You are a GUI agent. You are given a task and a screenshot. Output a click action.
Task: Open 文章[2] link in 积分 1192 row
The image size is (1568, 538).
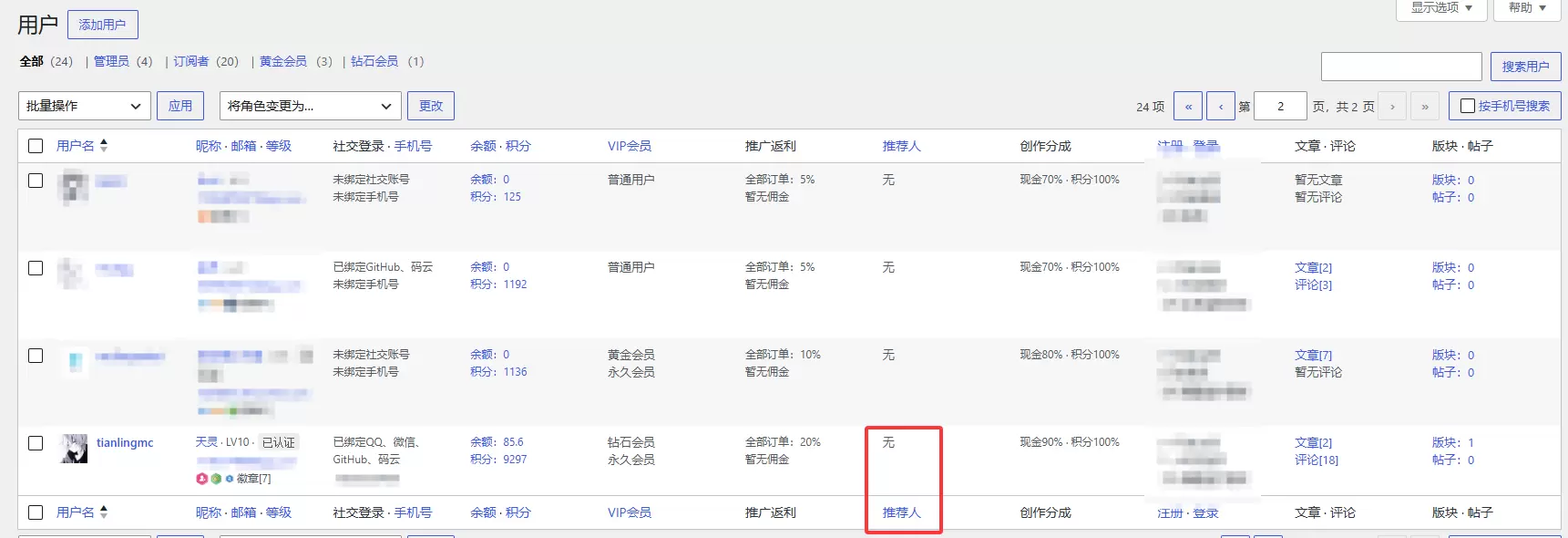tap(1313, 267)
